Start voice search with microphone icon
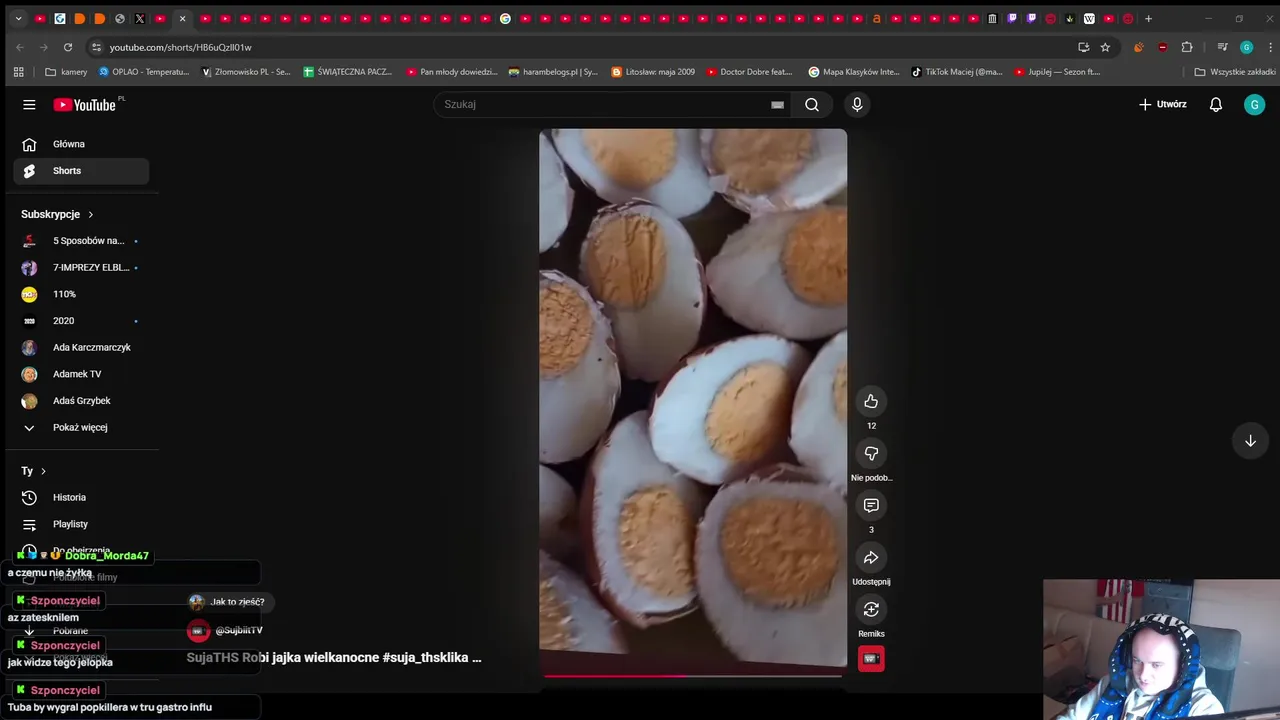The width and height of the screenshot is (1280, 720). [857, 104]
